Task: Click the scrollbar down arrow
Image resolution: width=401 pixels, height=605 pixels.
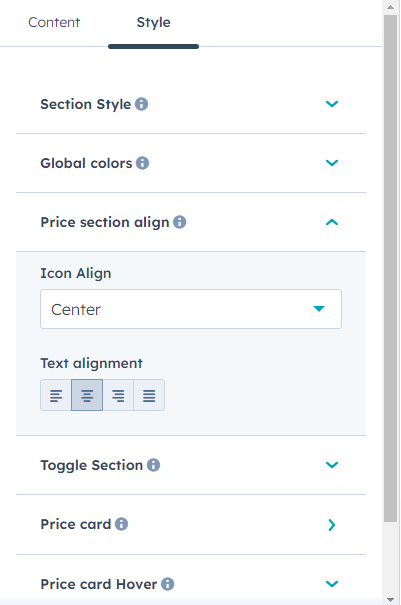Action: pos(391,600)
